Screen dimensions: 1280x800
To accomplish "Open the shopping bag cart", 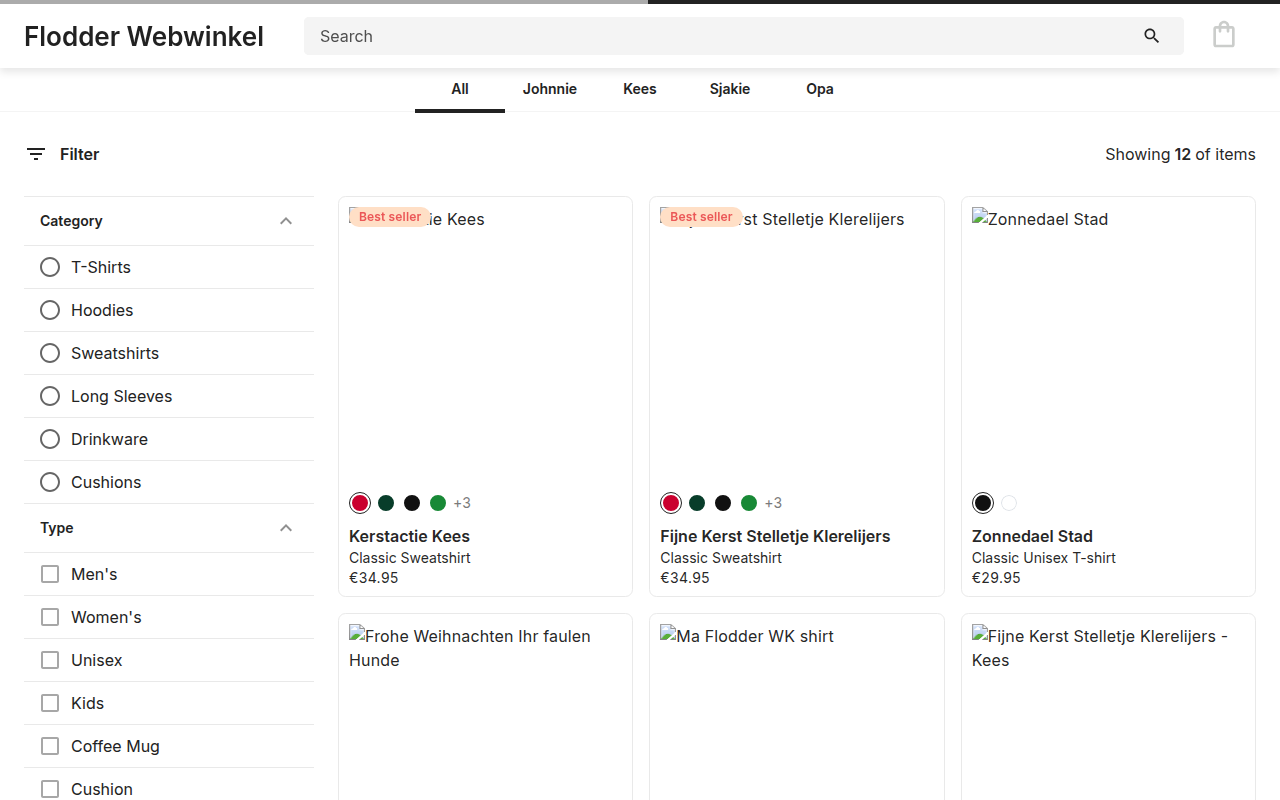I will coord(1224,35).
